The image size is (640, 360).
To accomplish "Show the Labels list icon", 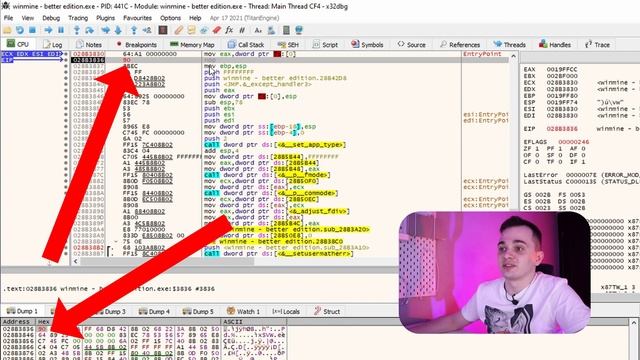I will (204, 30).
